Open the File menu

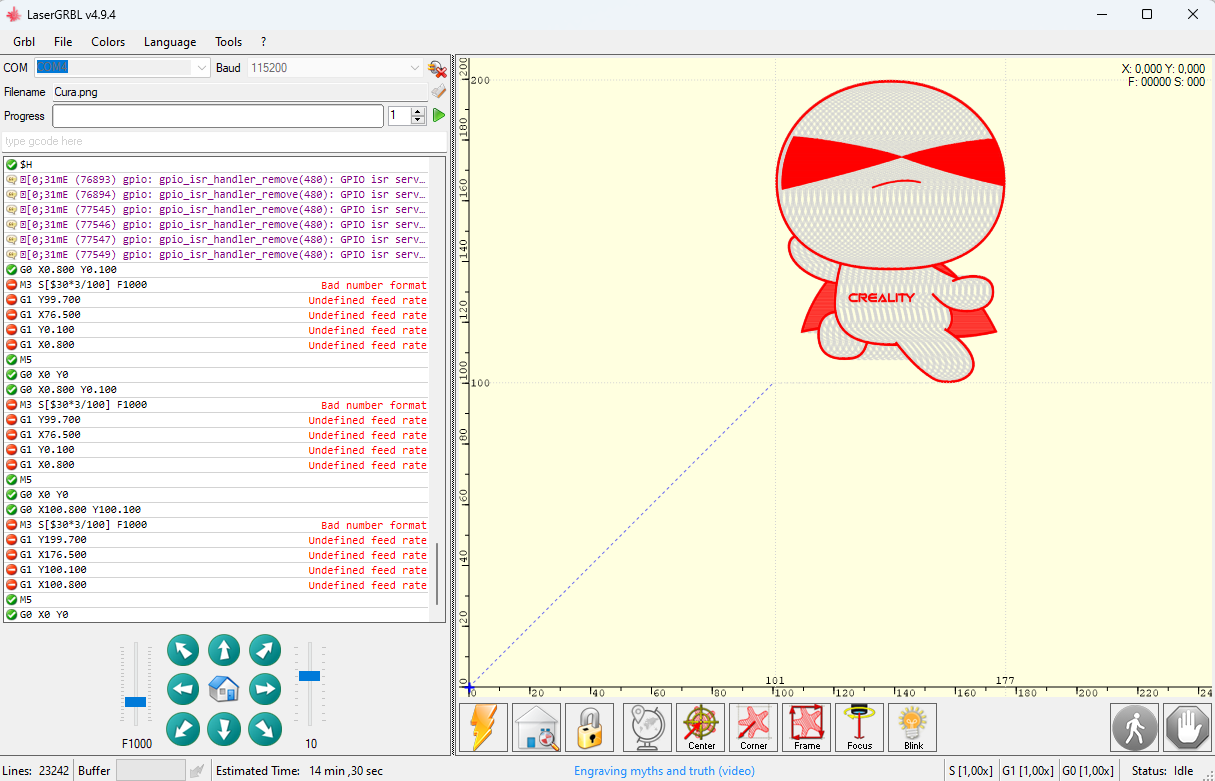63,42
